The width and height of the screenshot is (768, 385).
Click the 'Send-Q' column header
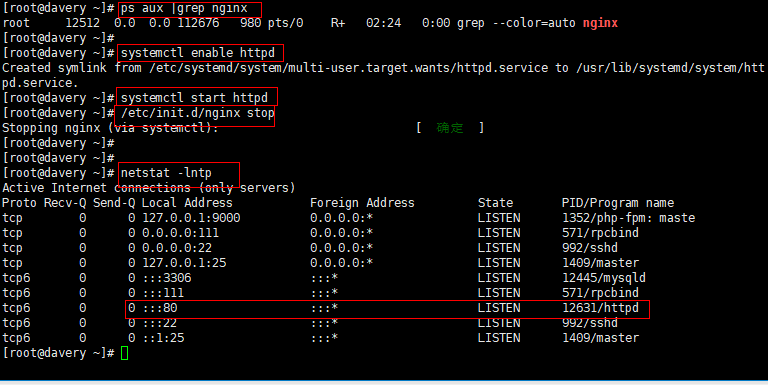(114, 203)
